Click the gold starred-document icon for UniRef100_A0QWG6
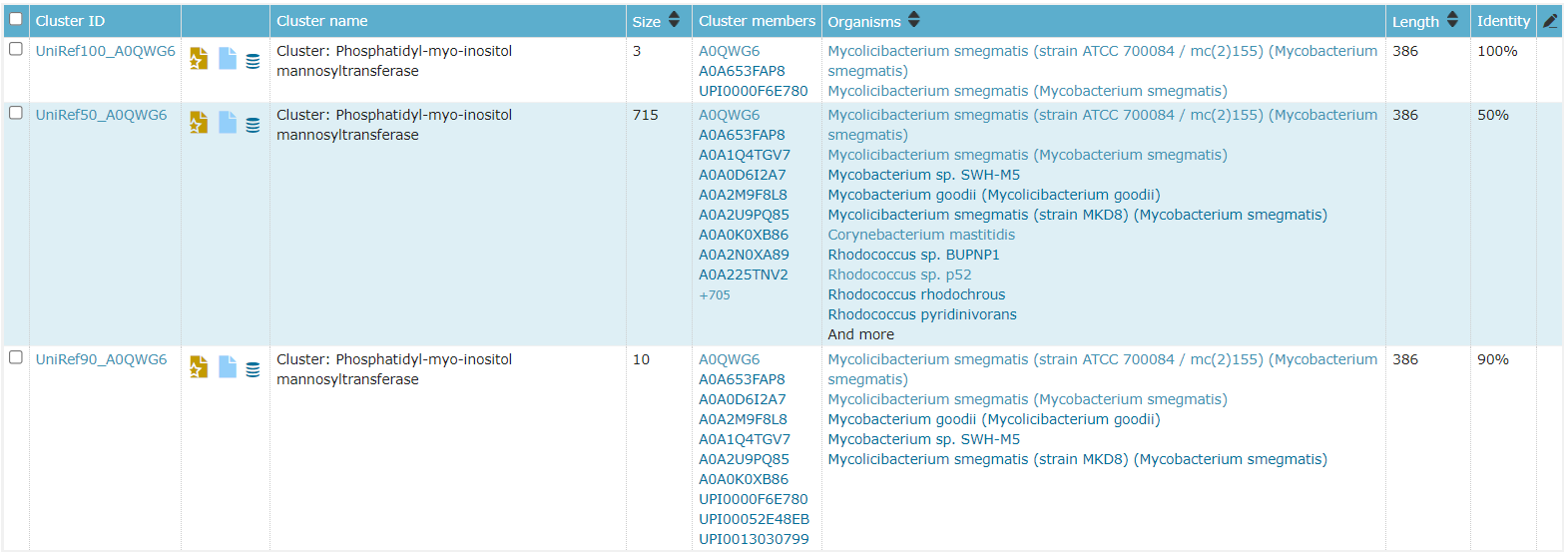The width and height of the screenshot is (1568, 555). pyautogui.click(x=199, y=59)
